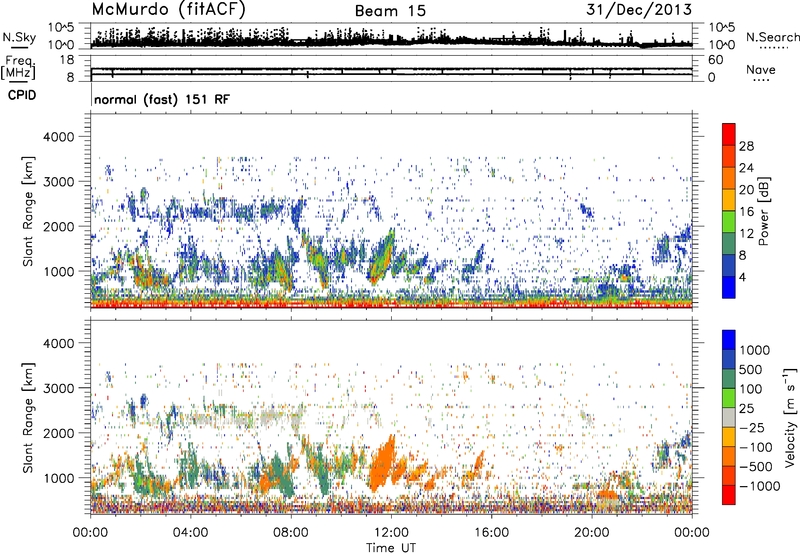Click the 4000 tick in the power panel

coord(59,137)
